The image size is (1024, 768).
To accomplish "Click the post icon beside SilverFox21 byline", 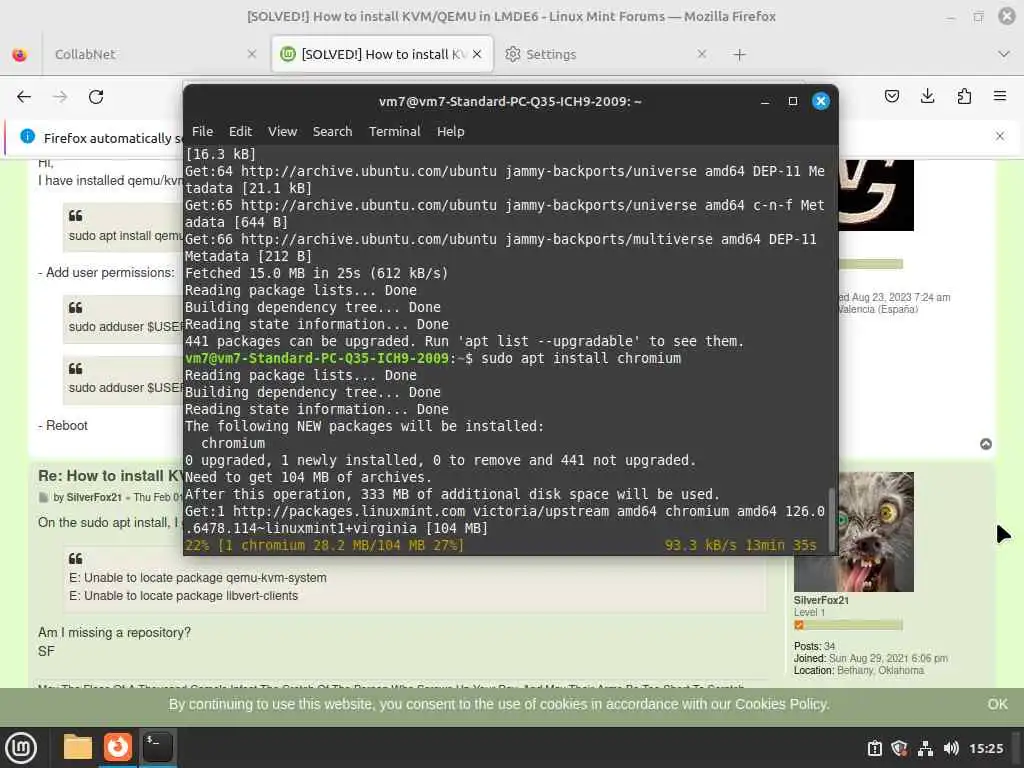I will coord(44,498).
